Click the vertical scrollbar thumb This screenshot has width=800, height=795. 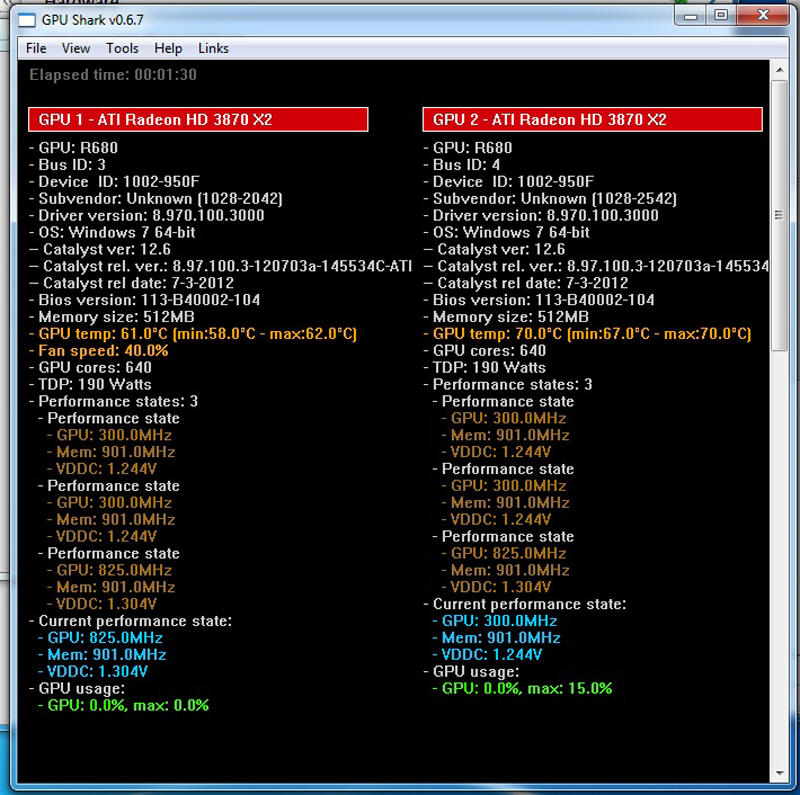pos(779,215)
